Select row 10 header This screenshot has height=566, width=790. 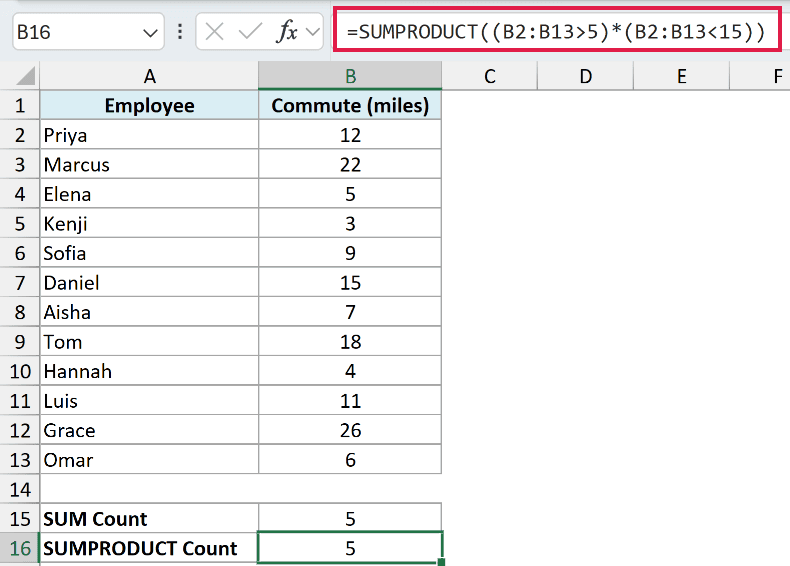pyautogui.click(x=20, y=371)
